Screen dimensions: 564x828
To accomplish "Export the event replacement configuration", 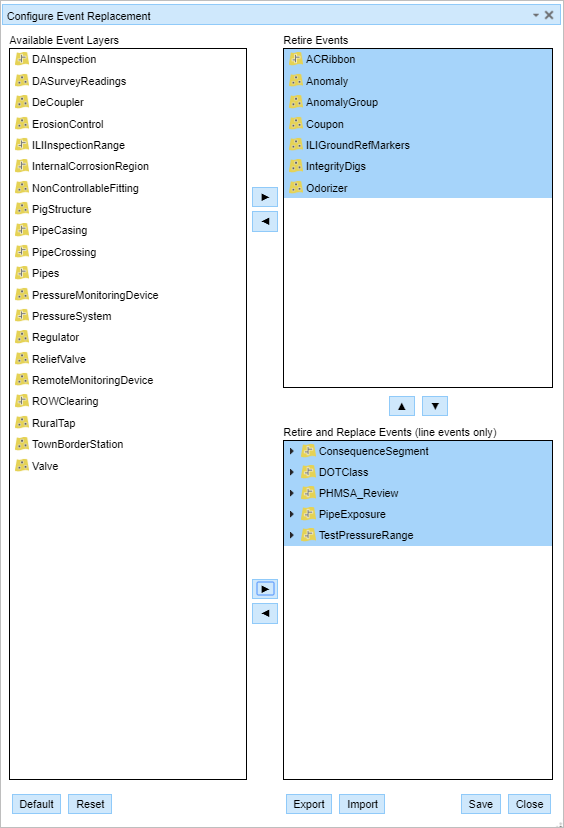I will point(309,804).
